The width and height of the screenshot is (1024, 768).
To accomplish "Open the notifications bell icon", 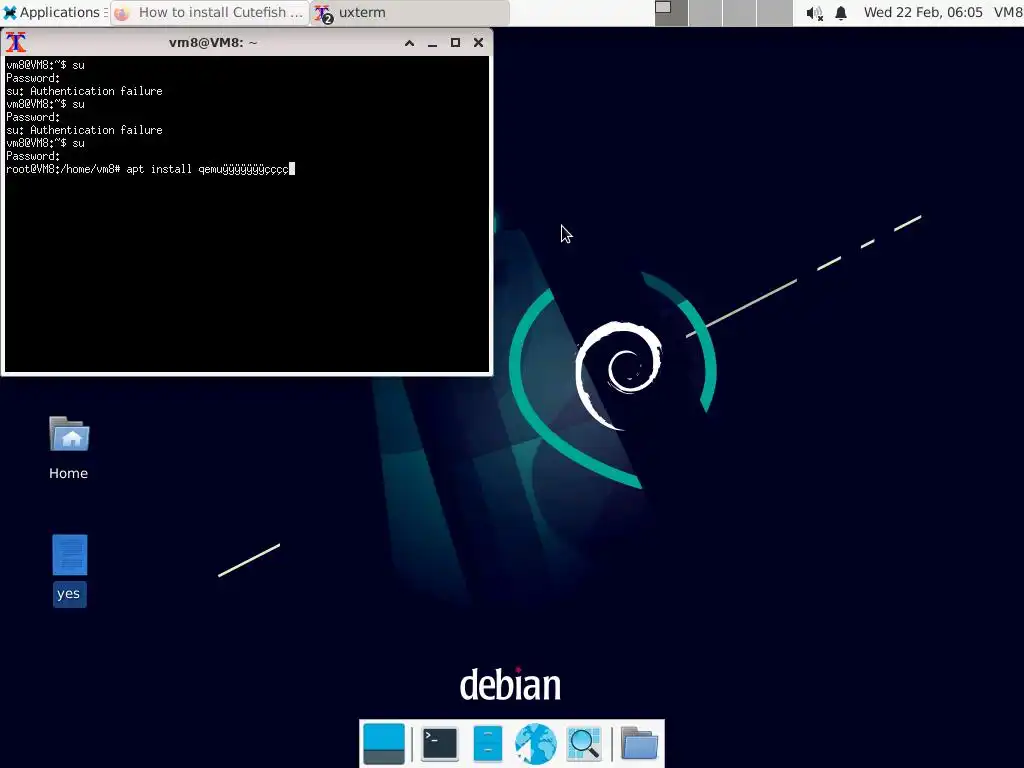I will coord(841,13).
